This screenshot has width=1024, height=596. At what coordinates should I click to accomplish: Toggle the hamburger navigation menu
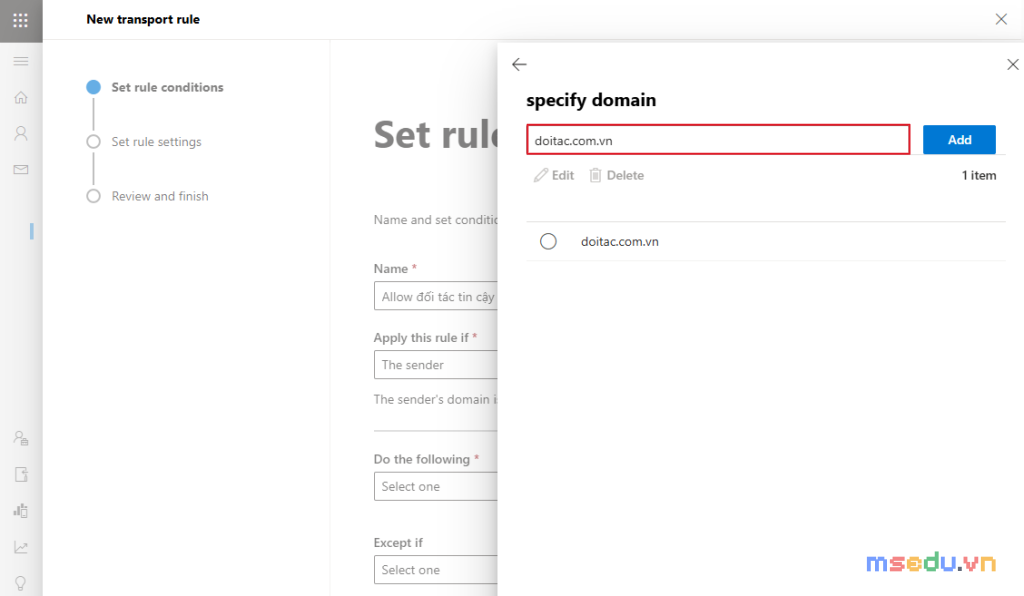21,61
